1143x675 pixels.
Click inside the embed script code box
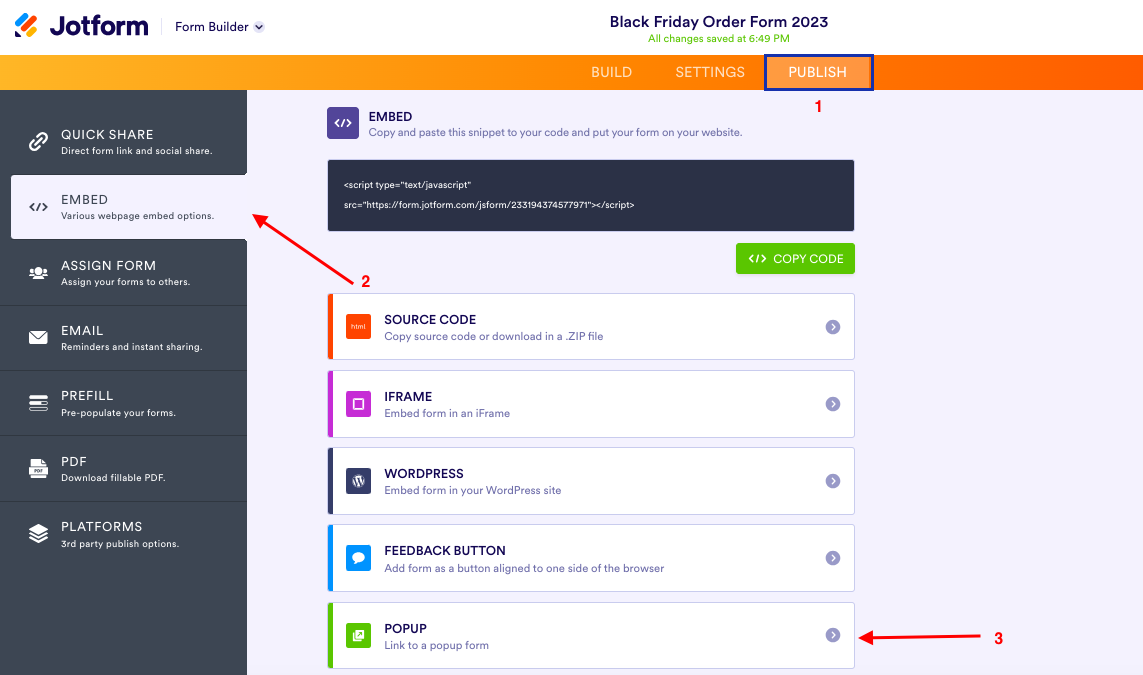(x=590, y=195)
